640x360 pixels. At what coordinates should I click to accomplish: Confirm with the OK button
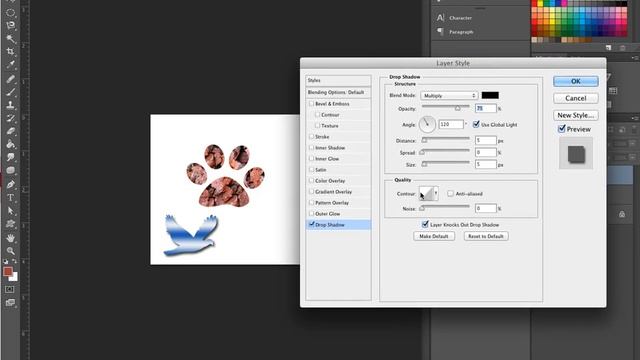coord(576,81)
